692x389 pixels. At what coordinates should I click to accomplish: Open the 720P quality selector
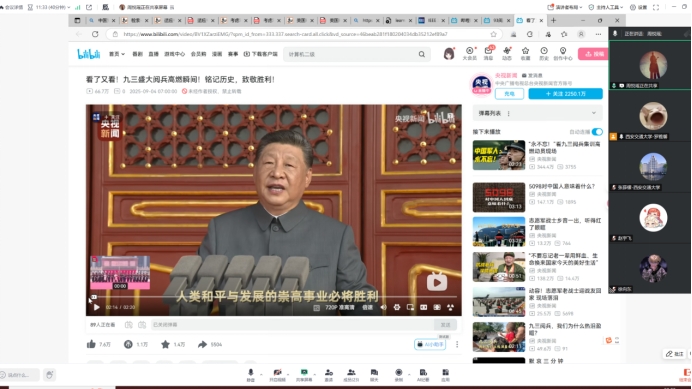point(340,307)
